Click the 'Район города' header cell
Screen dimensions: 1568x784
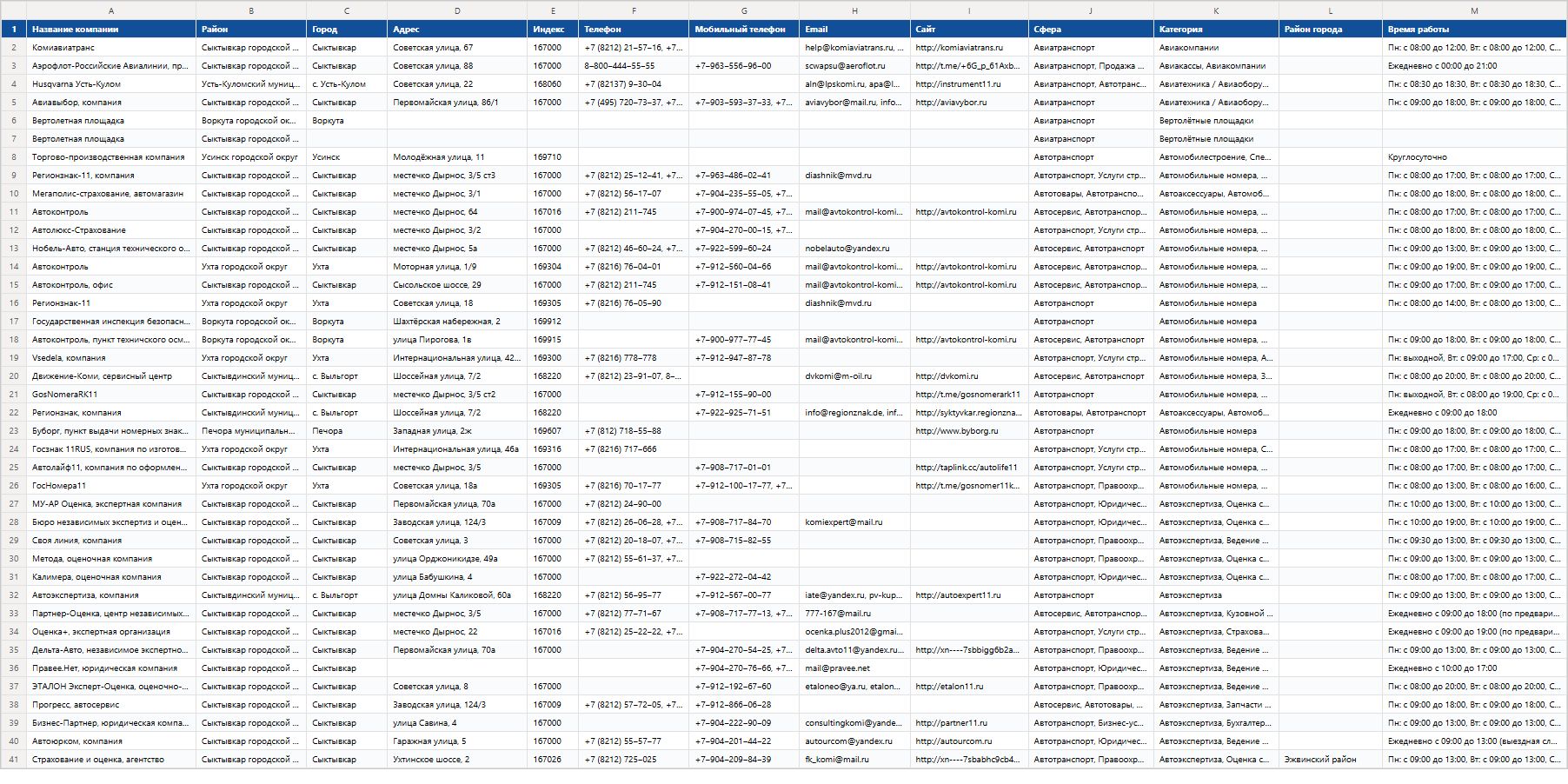pos(1331,30)
